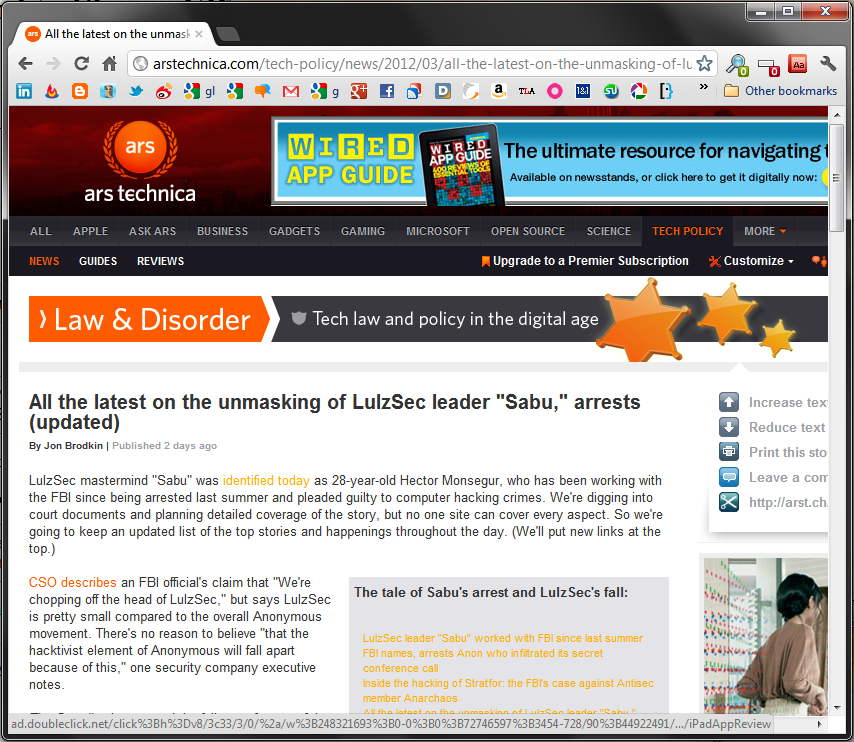Follow the 'identified today' link

click(266, 481)
